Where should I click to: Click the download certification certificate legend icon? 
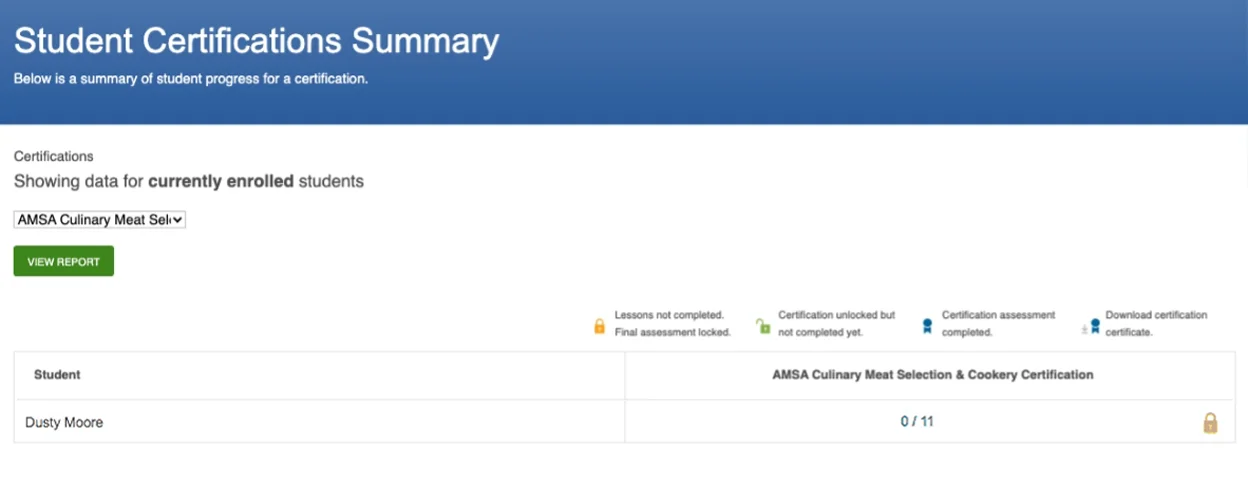click(1091, 325)
